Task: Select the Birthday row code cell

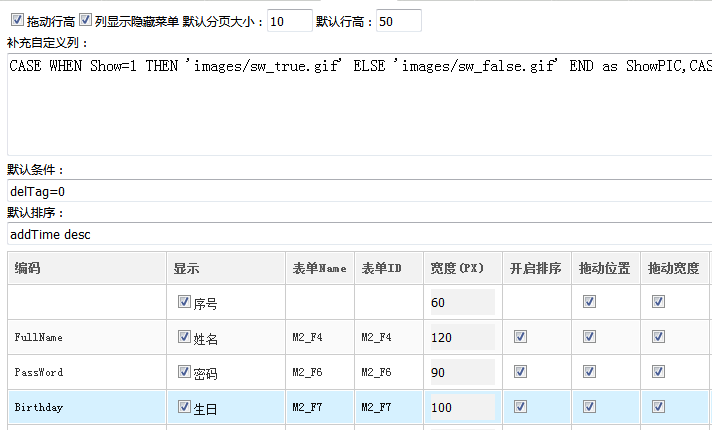Action: [x=86, y=407]
